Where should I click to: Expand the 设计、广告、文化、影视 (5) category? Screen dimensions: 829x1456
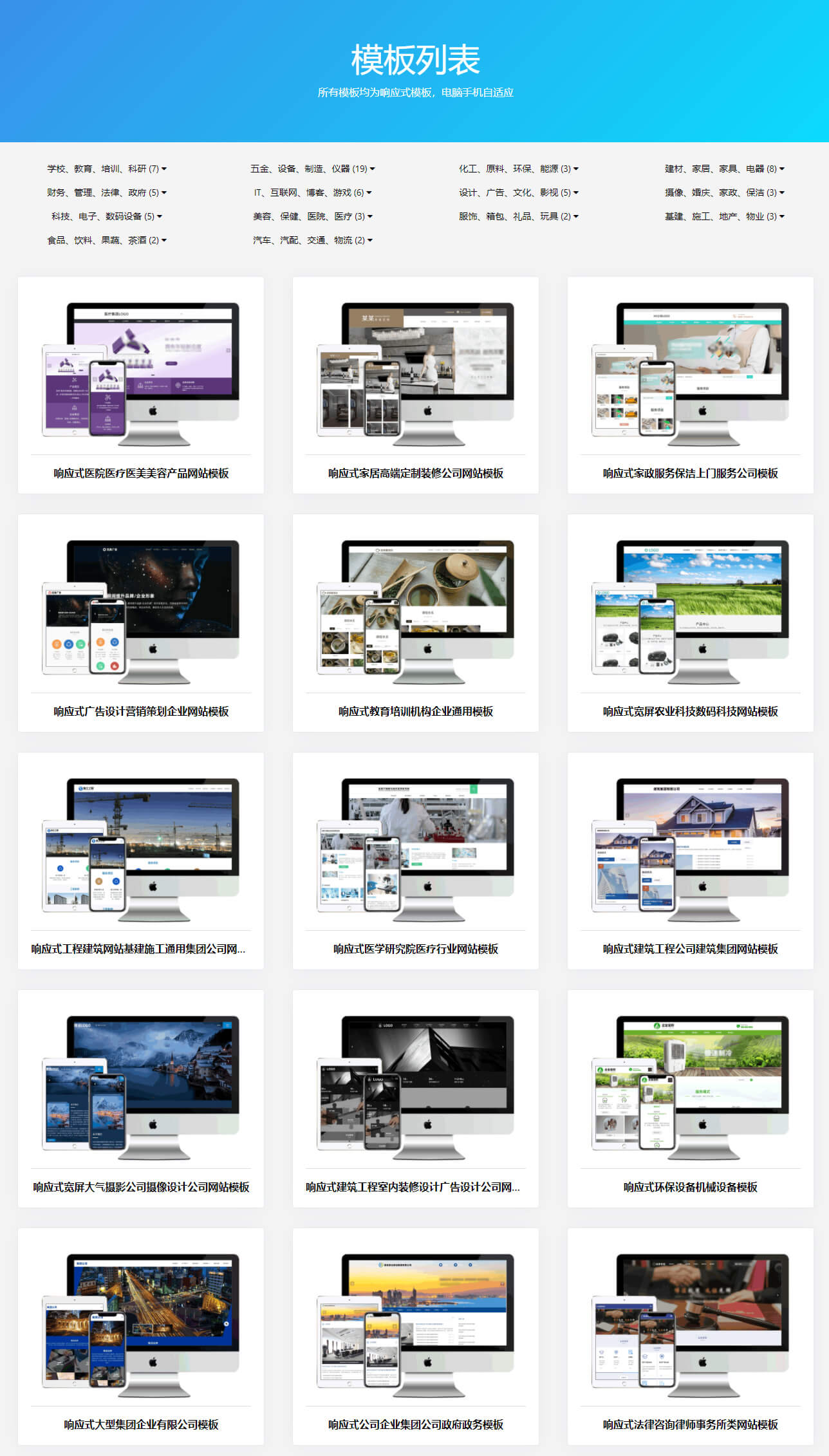tap(519, 192)
